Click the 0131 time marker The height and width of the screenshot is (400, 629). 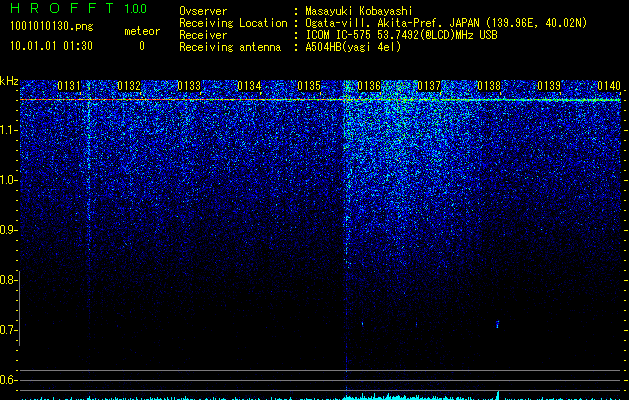click(69, 86)
